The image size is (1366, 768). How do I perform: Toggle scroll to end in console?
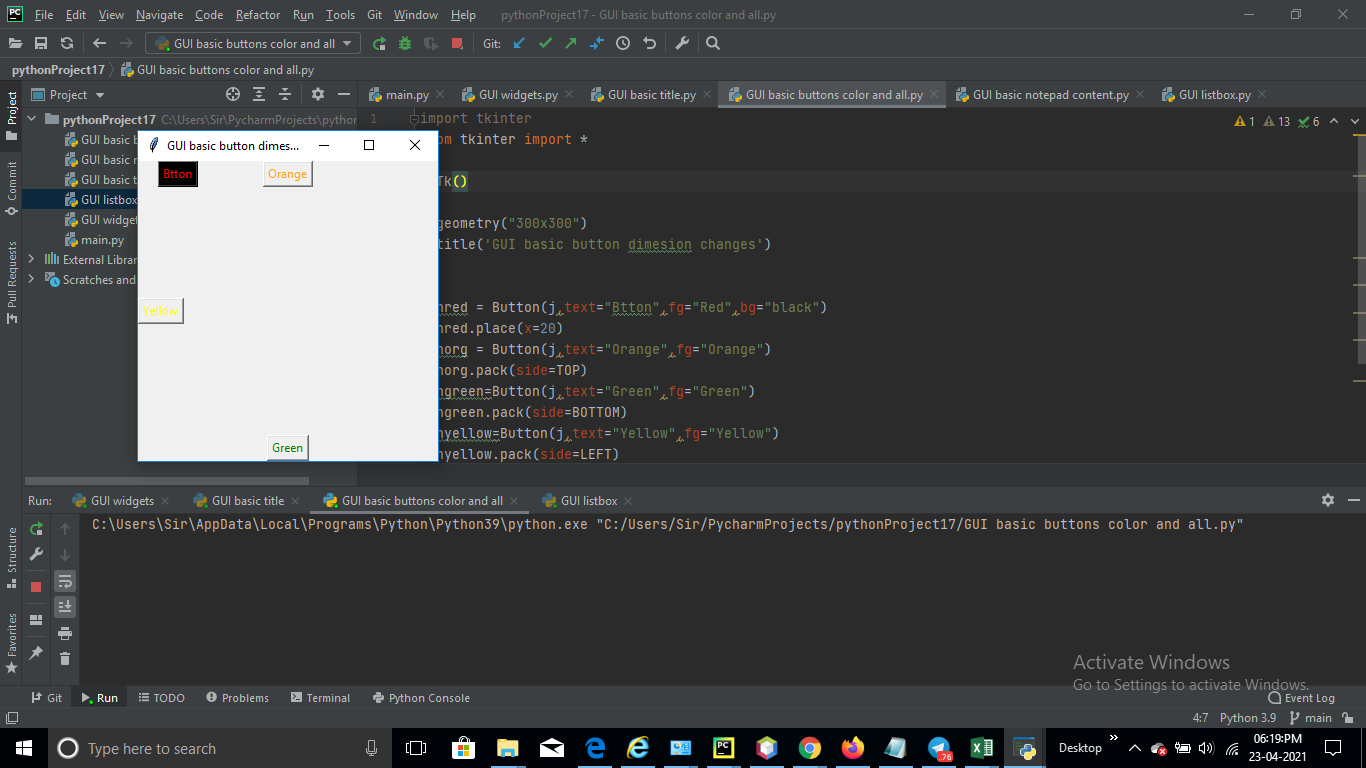click(x=65, y=606)
